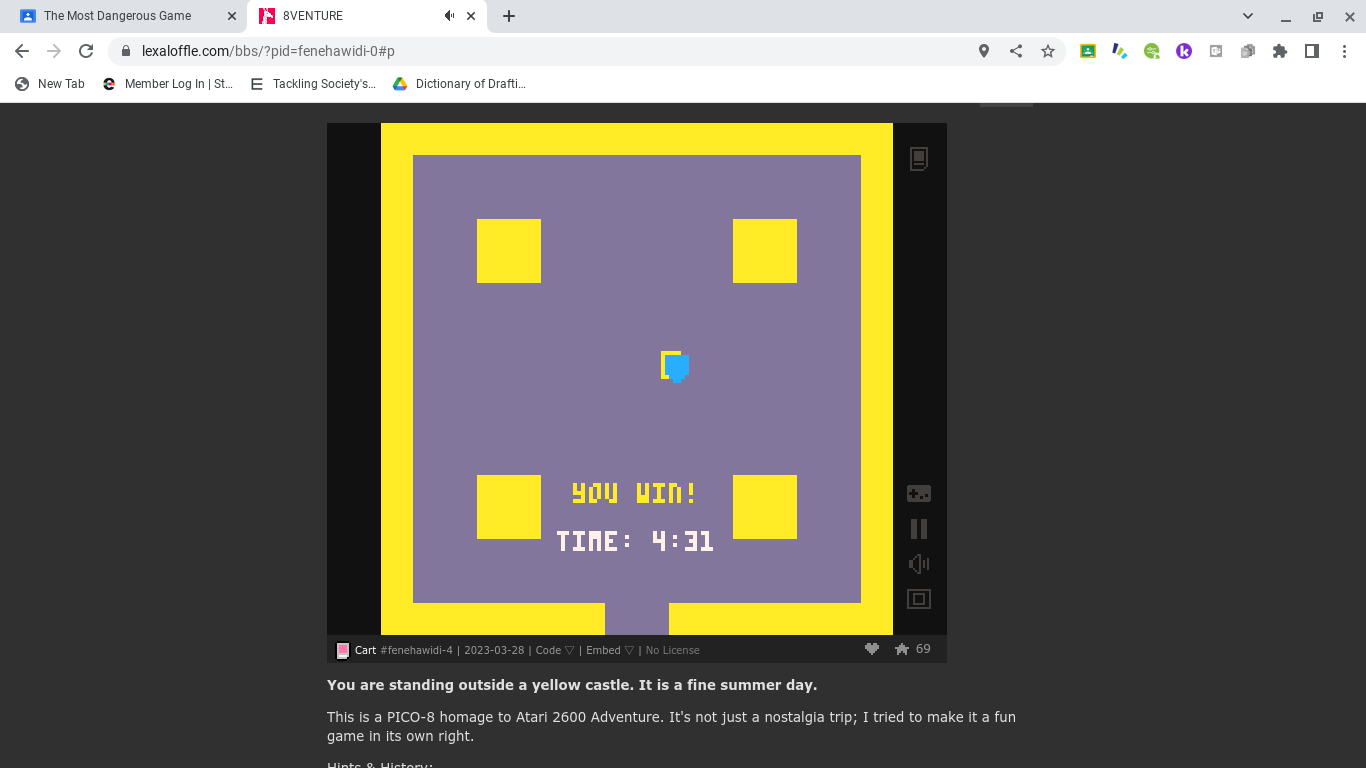Open the Google Classroom extension
Image resolution: width=1366 pixels, height=768 pixels.
1088,51
